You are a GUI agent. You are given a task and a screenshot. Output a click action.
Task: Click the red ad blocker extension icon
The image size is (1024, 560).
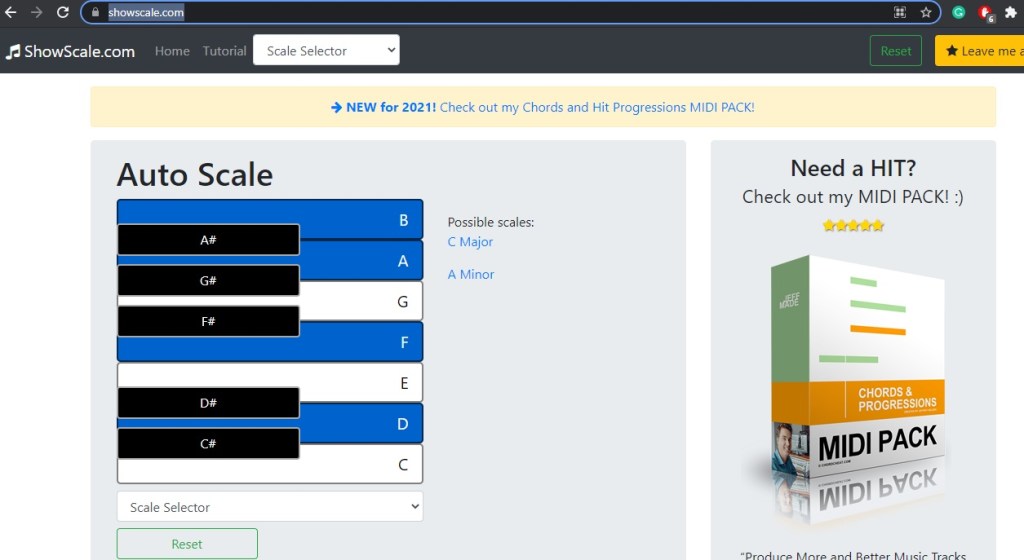pyautogui.click(x=984, y=13)
